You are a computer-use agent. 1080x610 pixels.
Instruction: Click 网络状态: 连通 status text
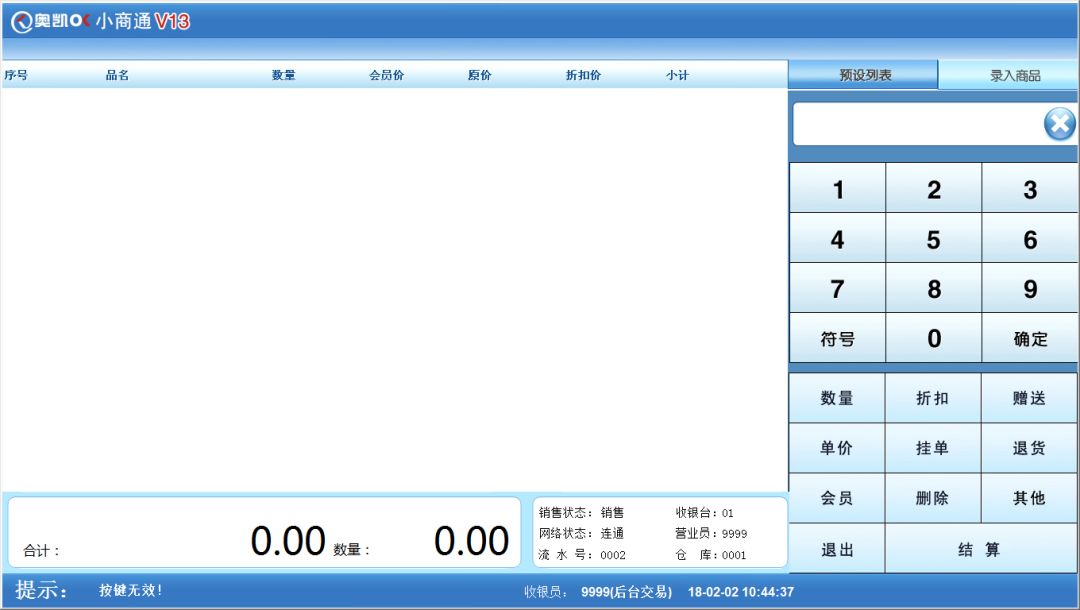581,533
